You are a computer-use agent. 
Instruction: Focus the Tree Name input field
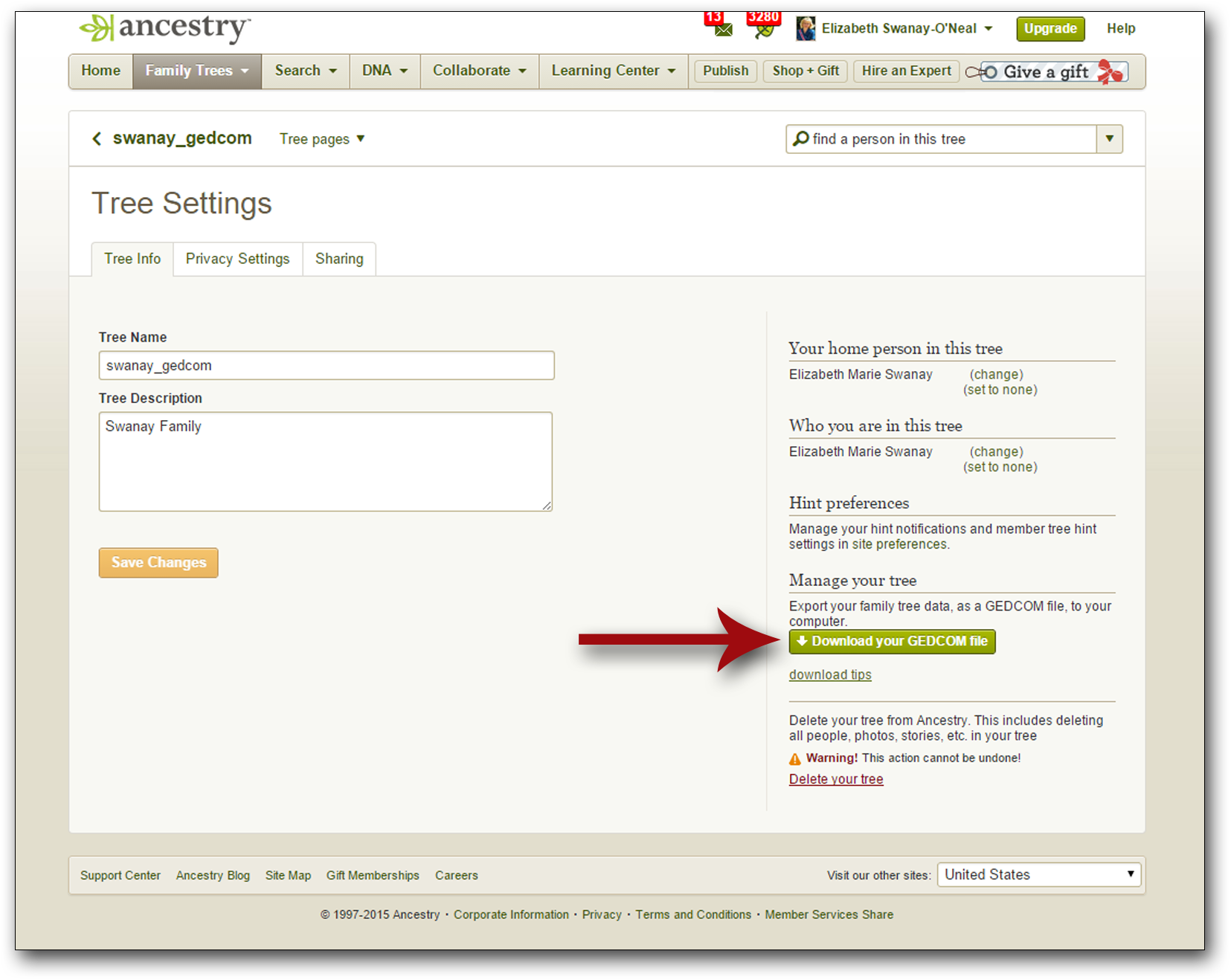(x=327, y=365)
